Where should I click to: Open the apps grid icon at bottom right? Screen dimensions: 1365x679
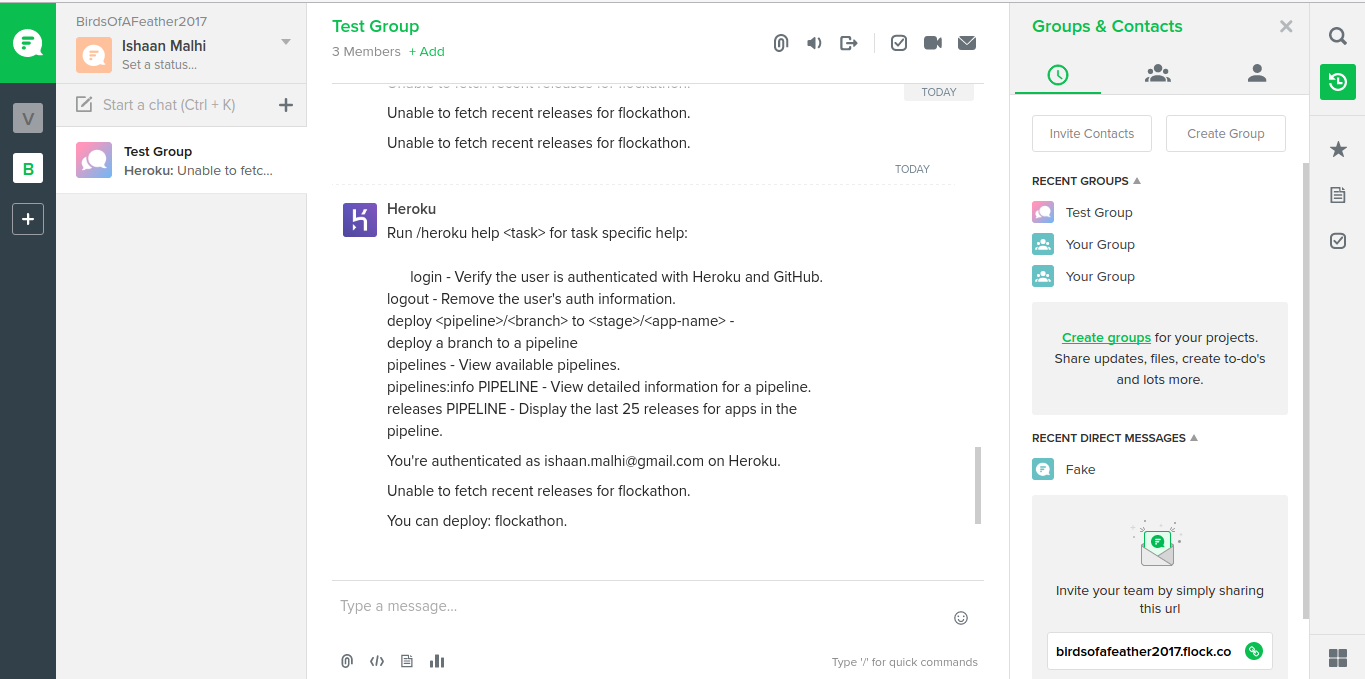(1337, 657)
